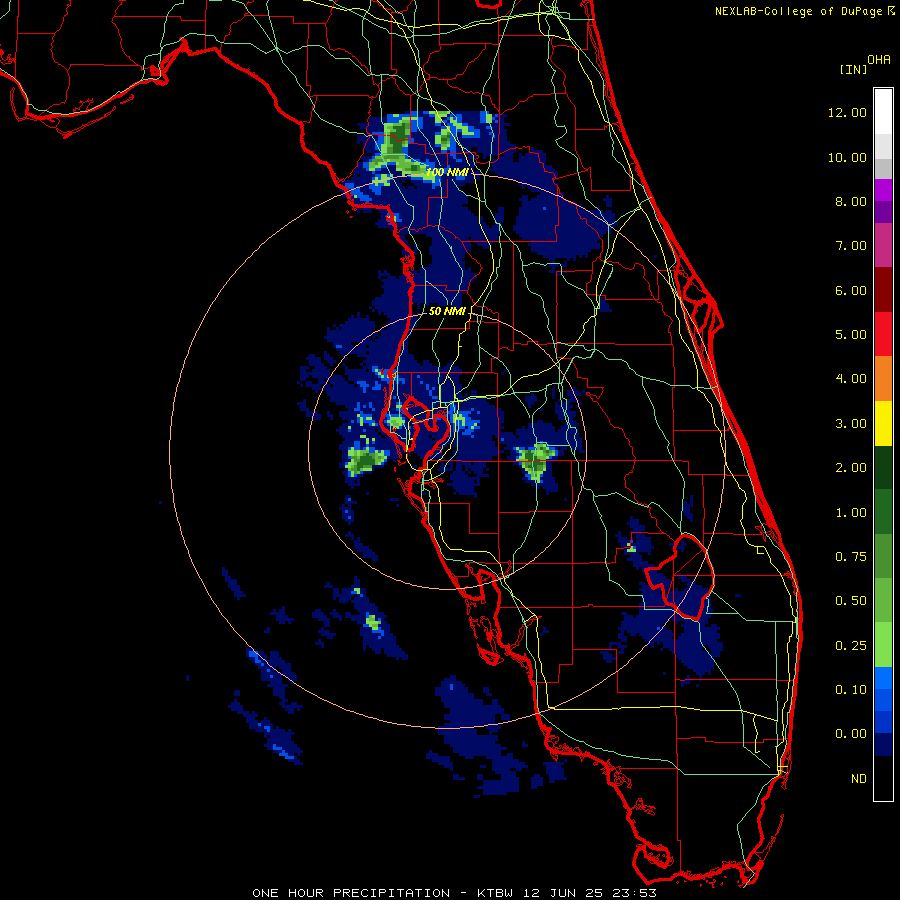The height and width of the screenshot is (900, 900).
Task: Click the 100 NMI range ring label
Action: 447,172
